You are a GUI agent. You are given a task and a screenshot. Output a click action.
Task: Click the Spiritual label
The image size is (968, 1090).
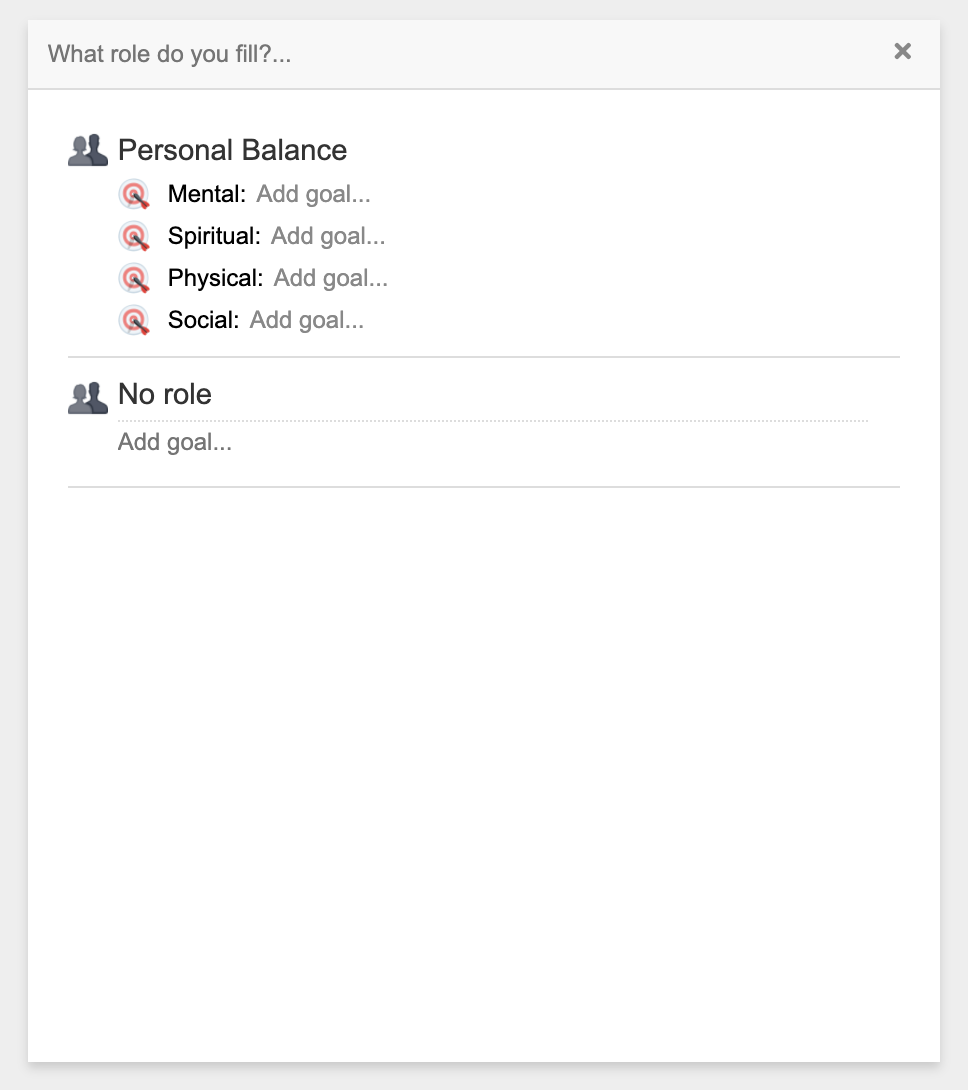[x=214, y=236]
